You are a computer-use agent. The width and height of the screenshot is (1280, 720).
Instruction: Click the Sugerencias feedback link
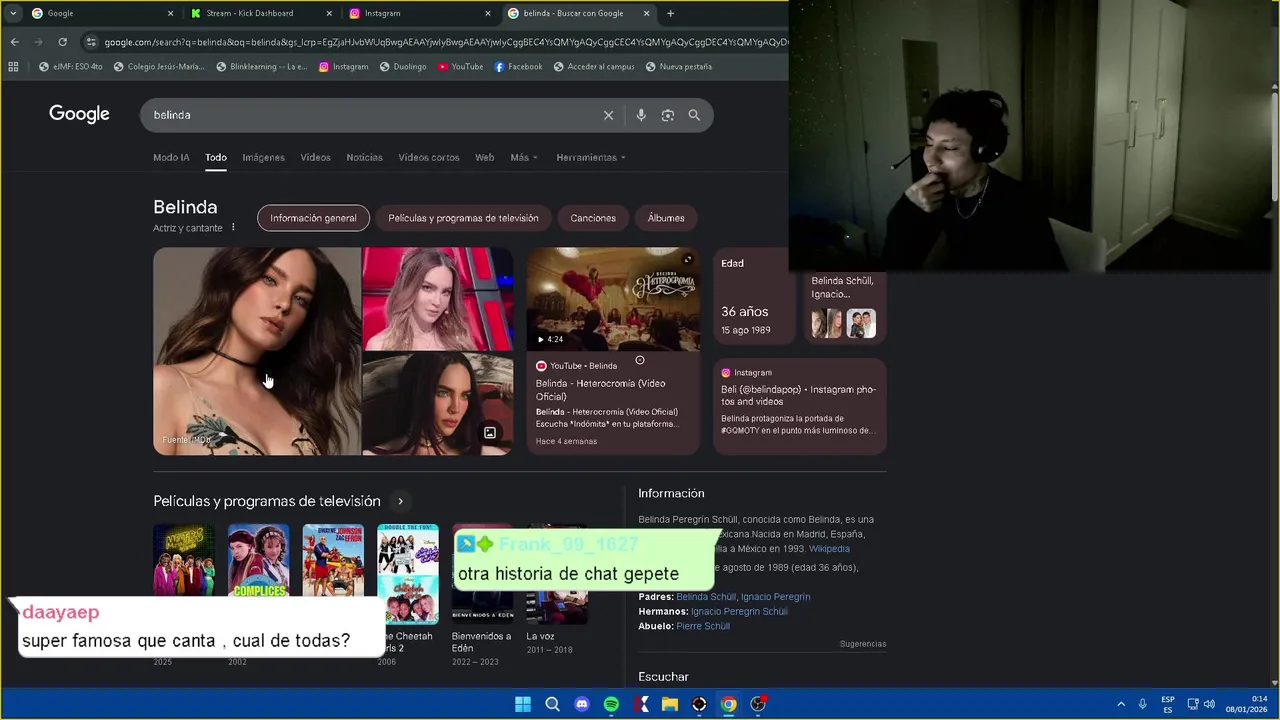pyautogui.click(x=863, y=644)
